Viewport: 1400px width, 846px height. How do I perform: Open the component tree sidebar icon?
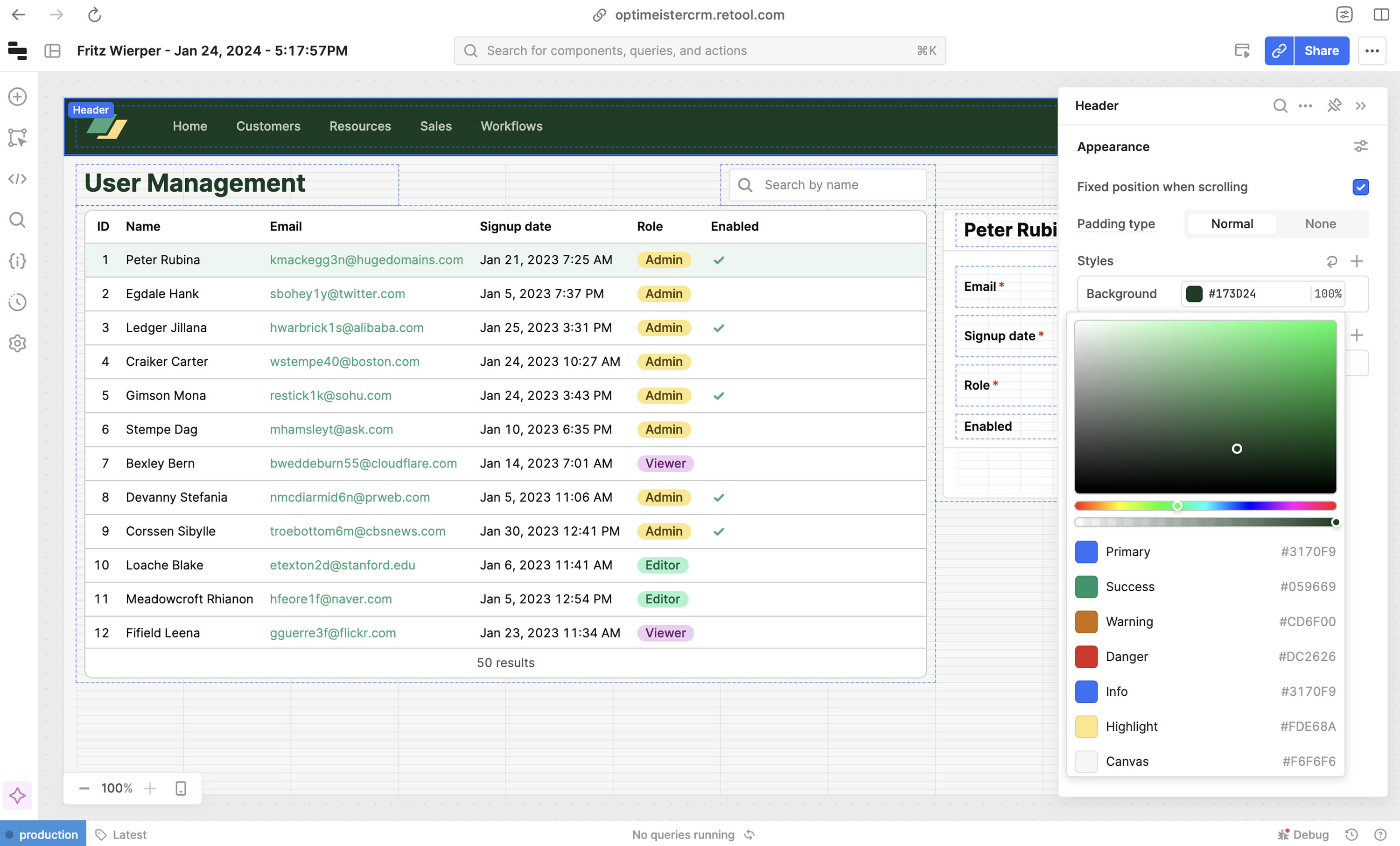click(18, 138)
